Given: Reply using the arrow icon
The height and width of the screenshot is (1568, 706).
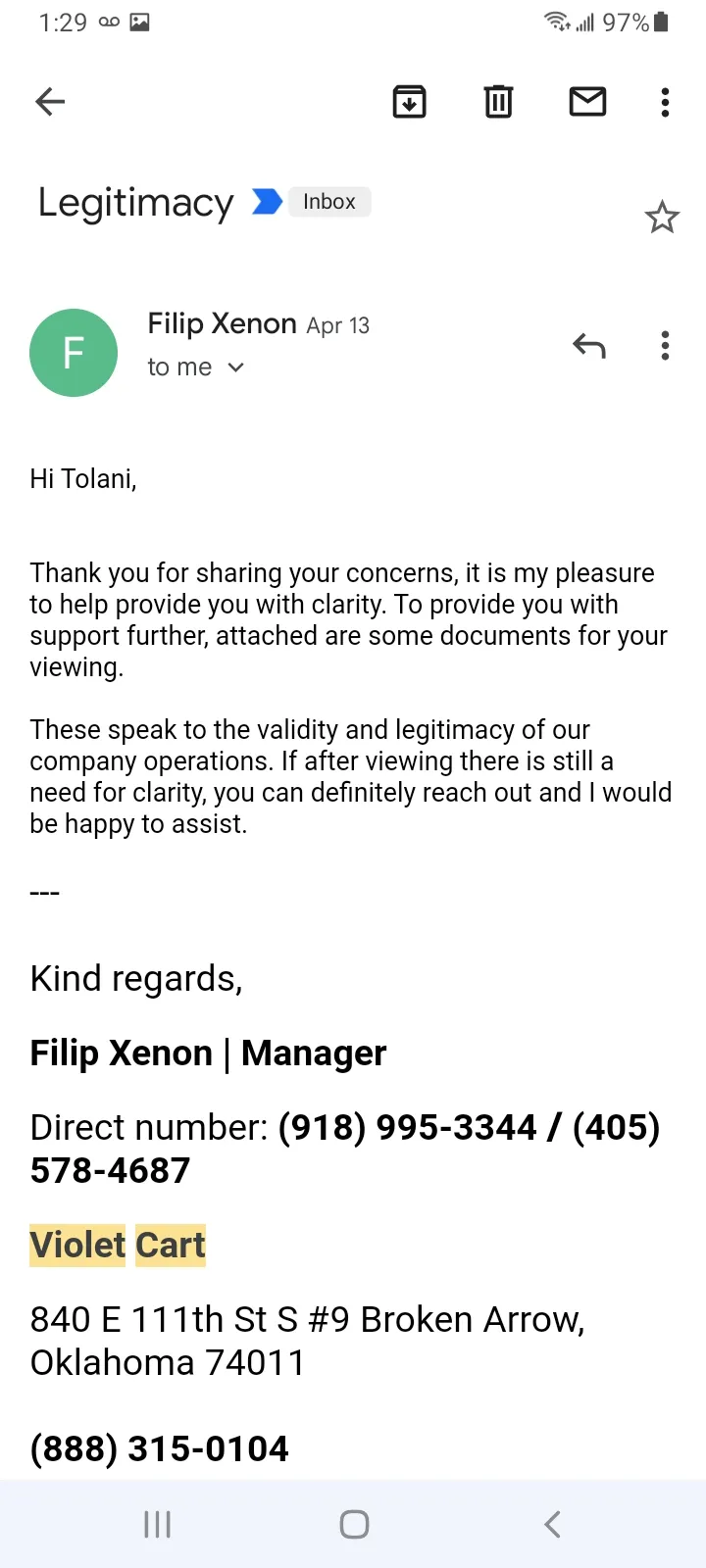Looking at the screenshot, I should (x=589, y=346).
